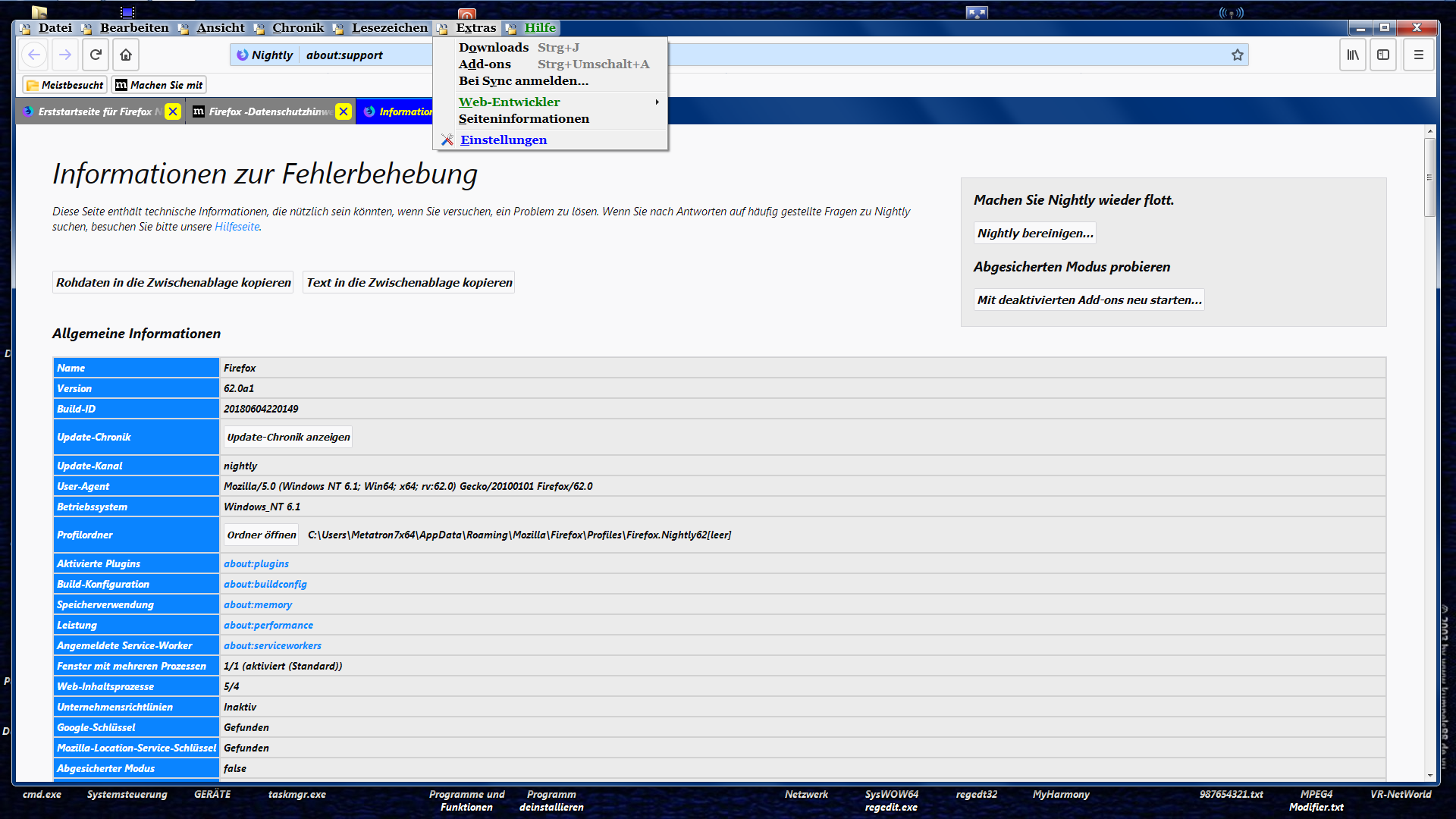Open the hamburger application menu
Image resolution: width=1456 pixels, height=819 pixels.
click(x=1418, y=55)
